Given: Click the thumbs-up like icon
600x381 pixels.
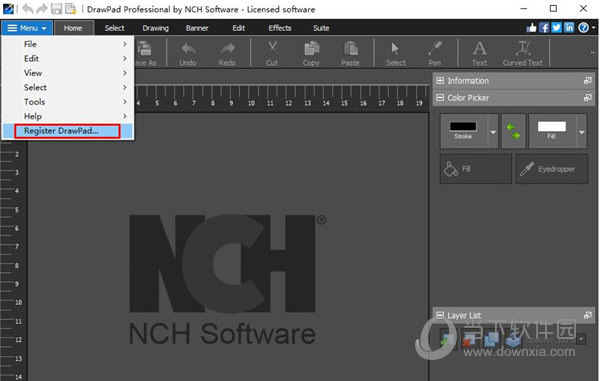Looking at the screenshot, I should (x=532, y=28).
